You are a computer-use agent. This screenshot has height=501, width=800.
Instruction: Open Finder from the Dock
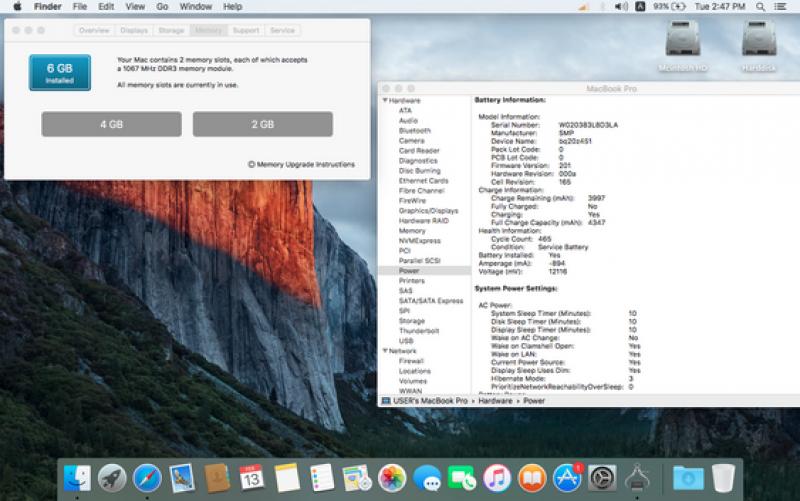point(77,478)
